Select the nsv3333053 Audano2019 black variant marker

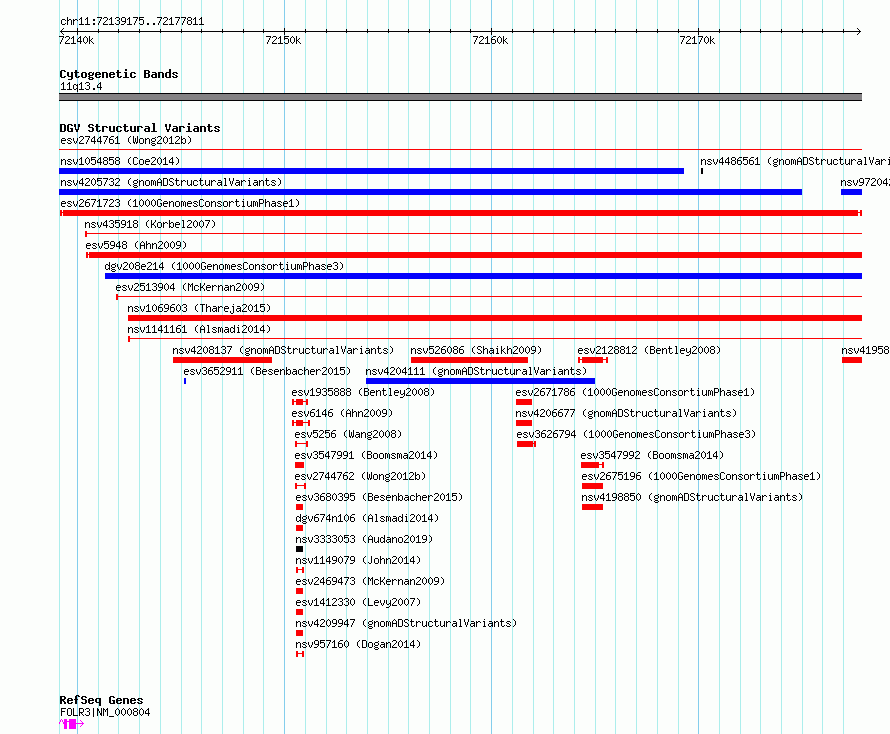pyautogui.click(x=300, y=549)
